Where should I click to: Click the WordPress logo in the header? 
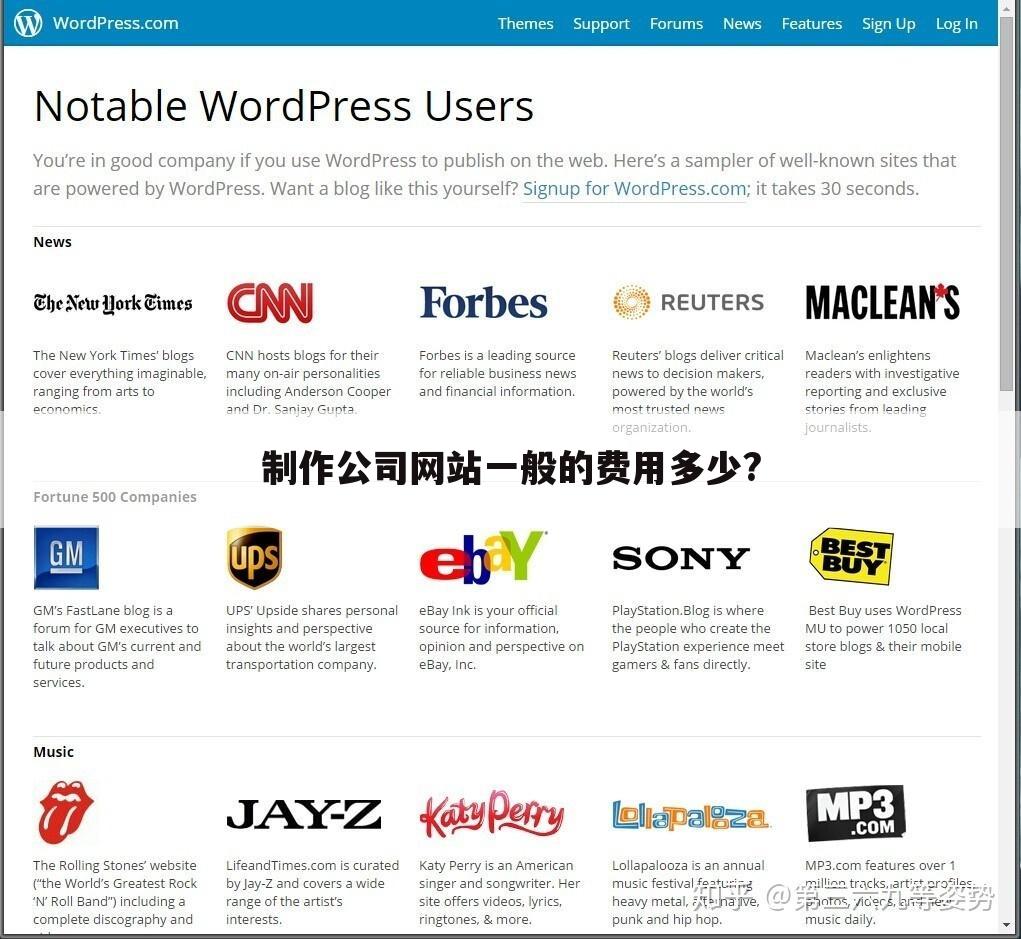[x=27, y=22]
